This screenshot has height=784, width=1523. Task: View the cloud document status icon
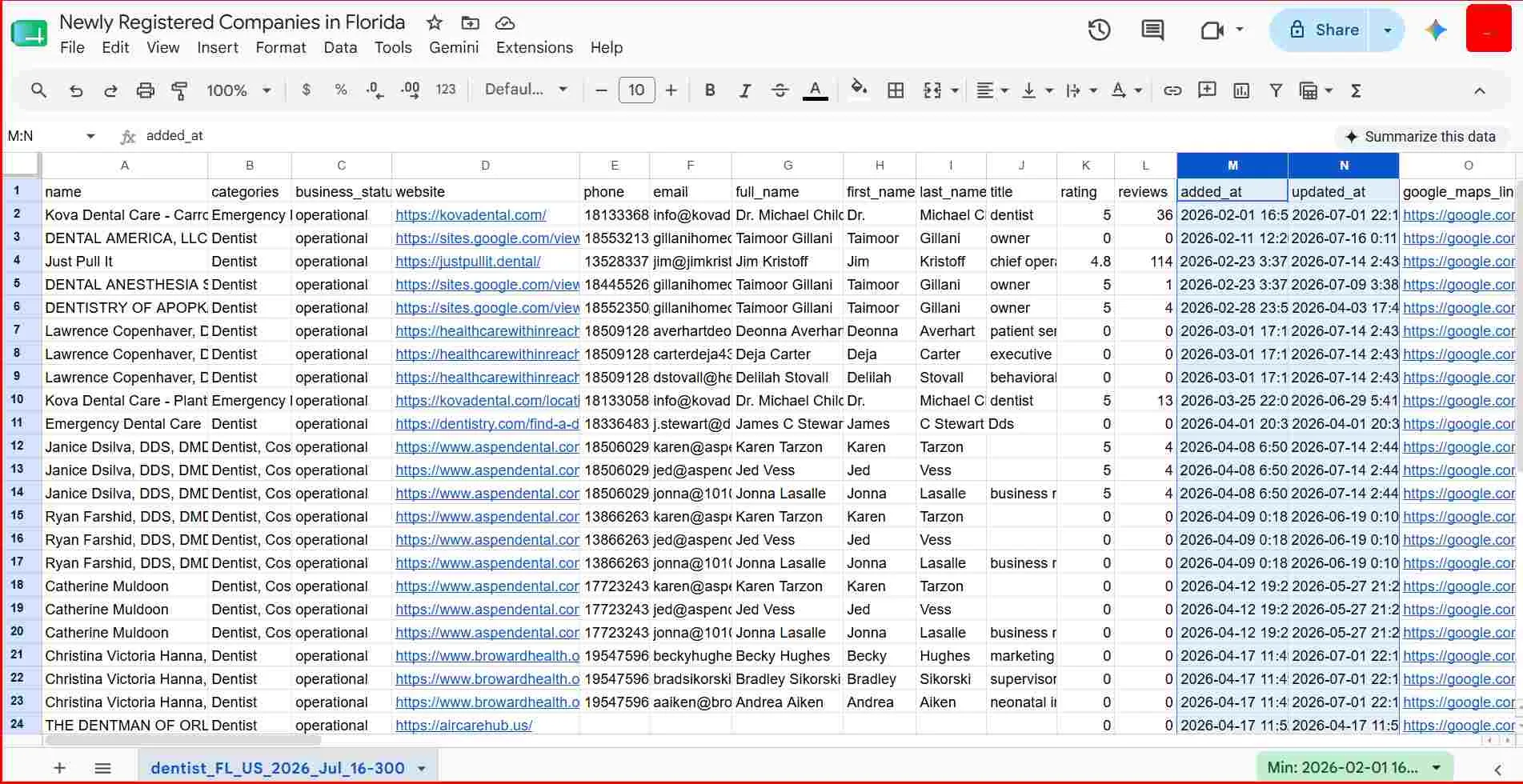[505, 22]
